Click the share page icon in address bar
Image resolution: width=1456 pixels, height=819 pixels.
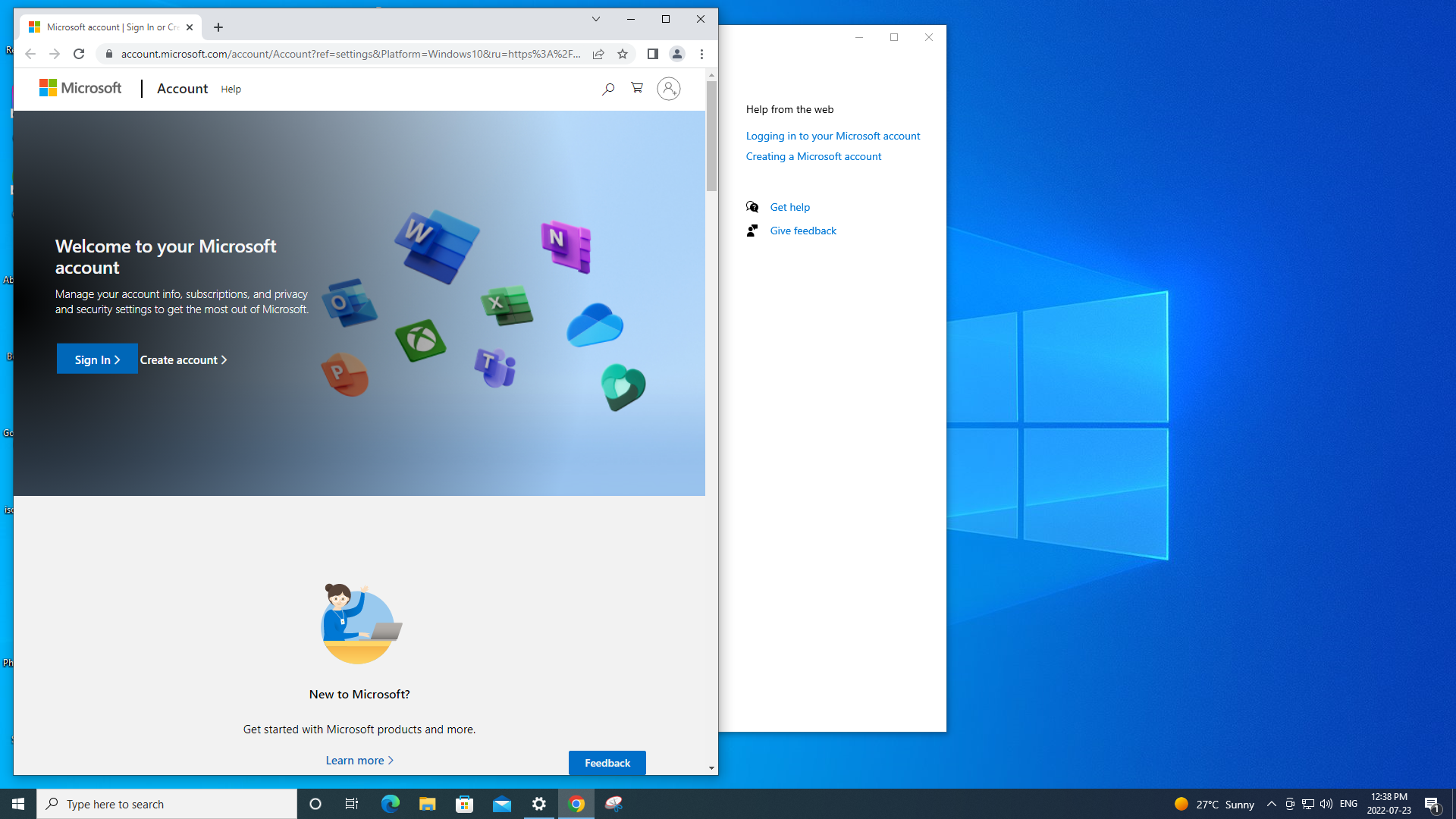coord(598,54)
